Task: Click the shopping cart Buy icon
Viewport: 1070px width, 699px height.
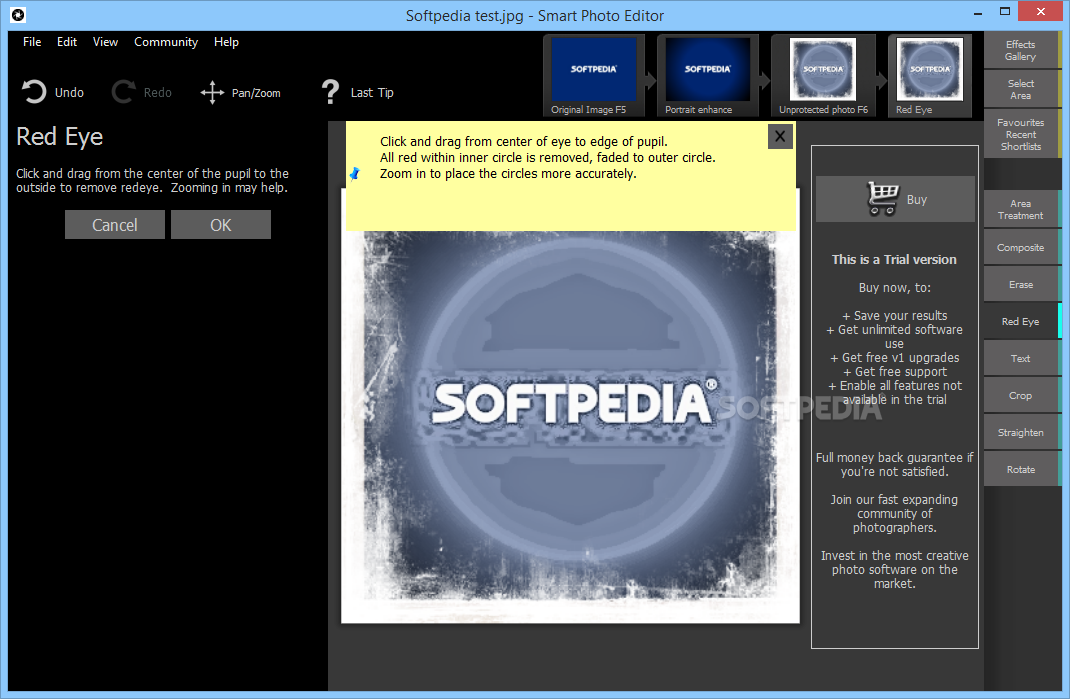Action: point(882,199)
